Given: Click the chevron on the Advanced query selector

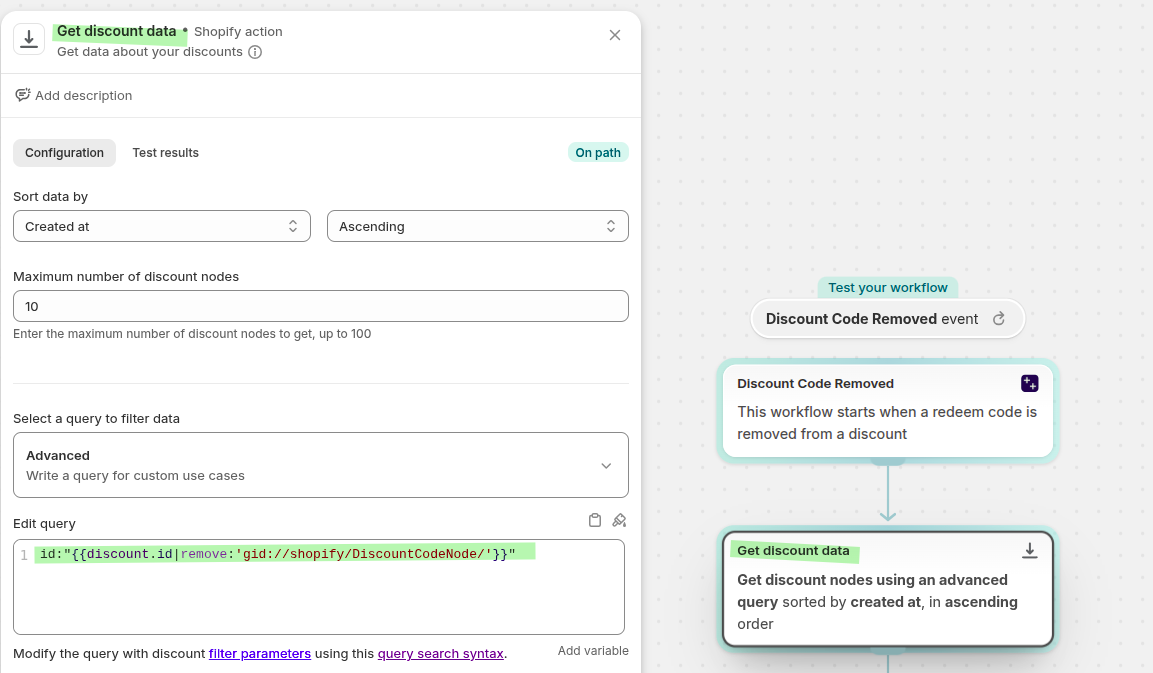Looking at the screenshot, I should [x=606, y=466].
